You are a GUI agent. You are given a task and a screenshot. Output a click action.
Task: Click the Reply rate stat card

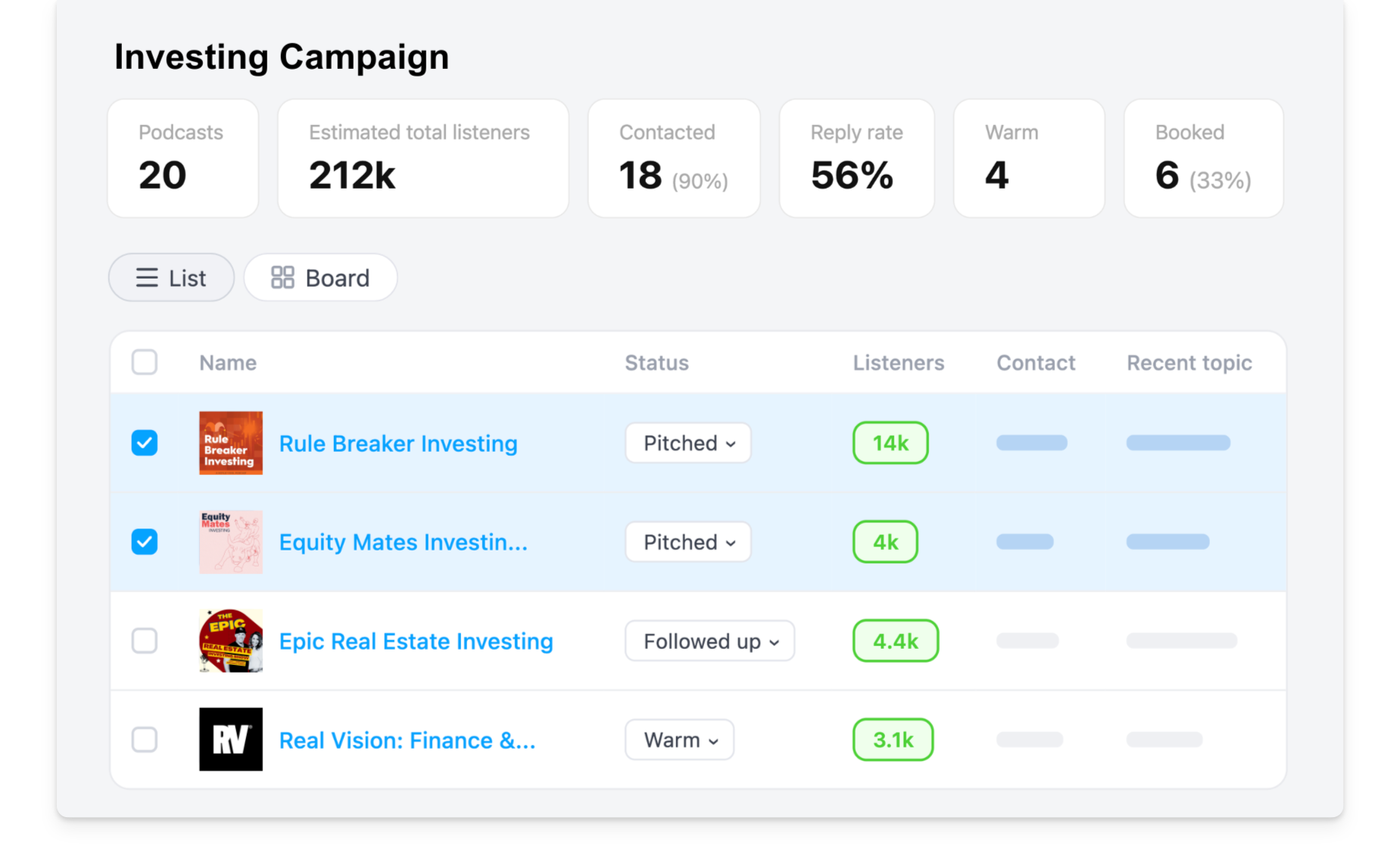pos(856,158)
